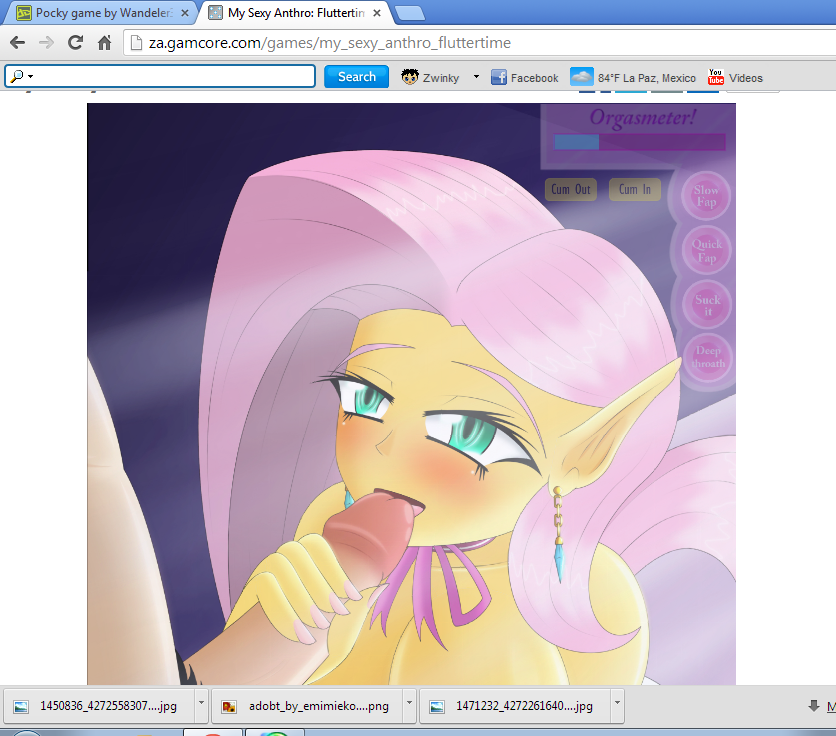Open the downloaded 1471232 jpg file
The width and height of the screenshot is (836, 736).
pos(515,706)
